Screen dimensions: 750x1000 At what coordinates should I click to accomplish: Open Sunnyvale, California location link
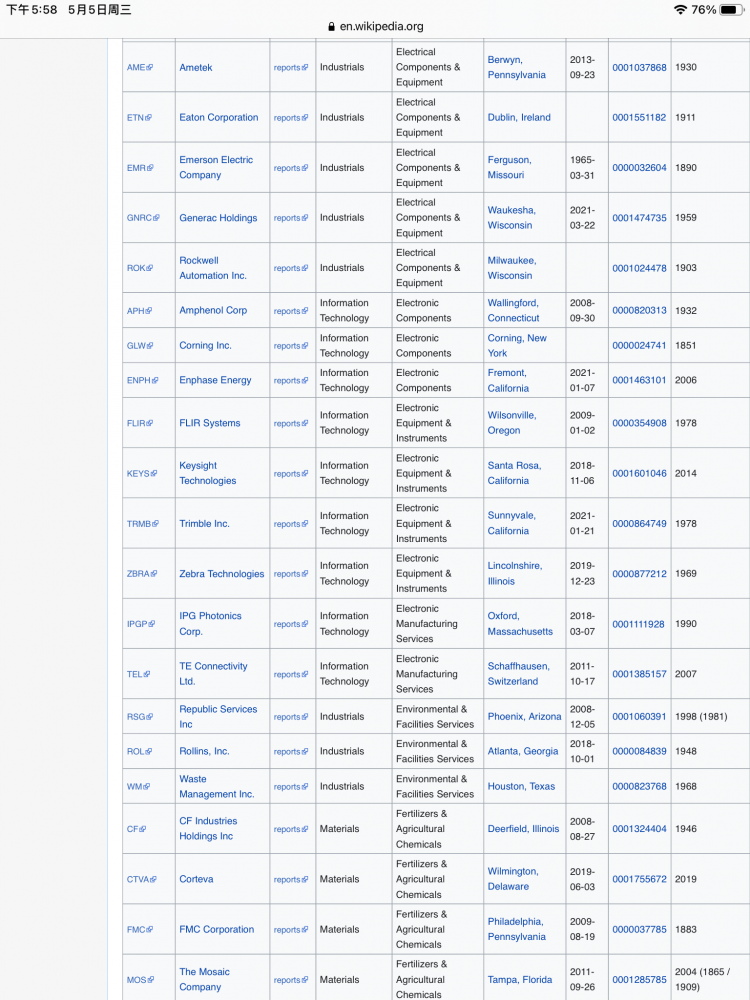click(512, 523)
